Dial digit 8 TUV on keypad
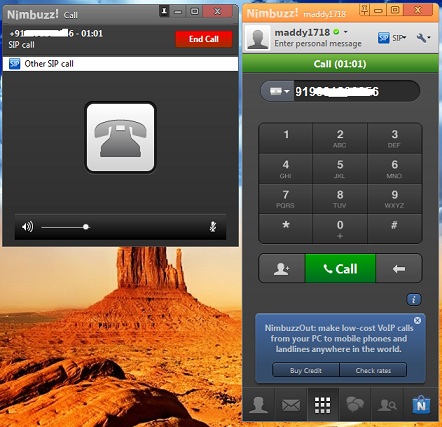This screenshot has width=442, height=427. 340,199
